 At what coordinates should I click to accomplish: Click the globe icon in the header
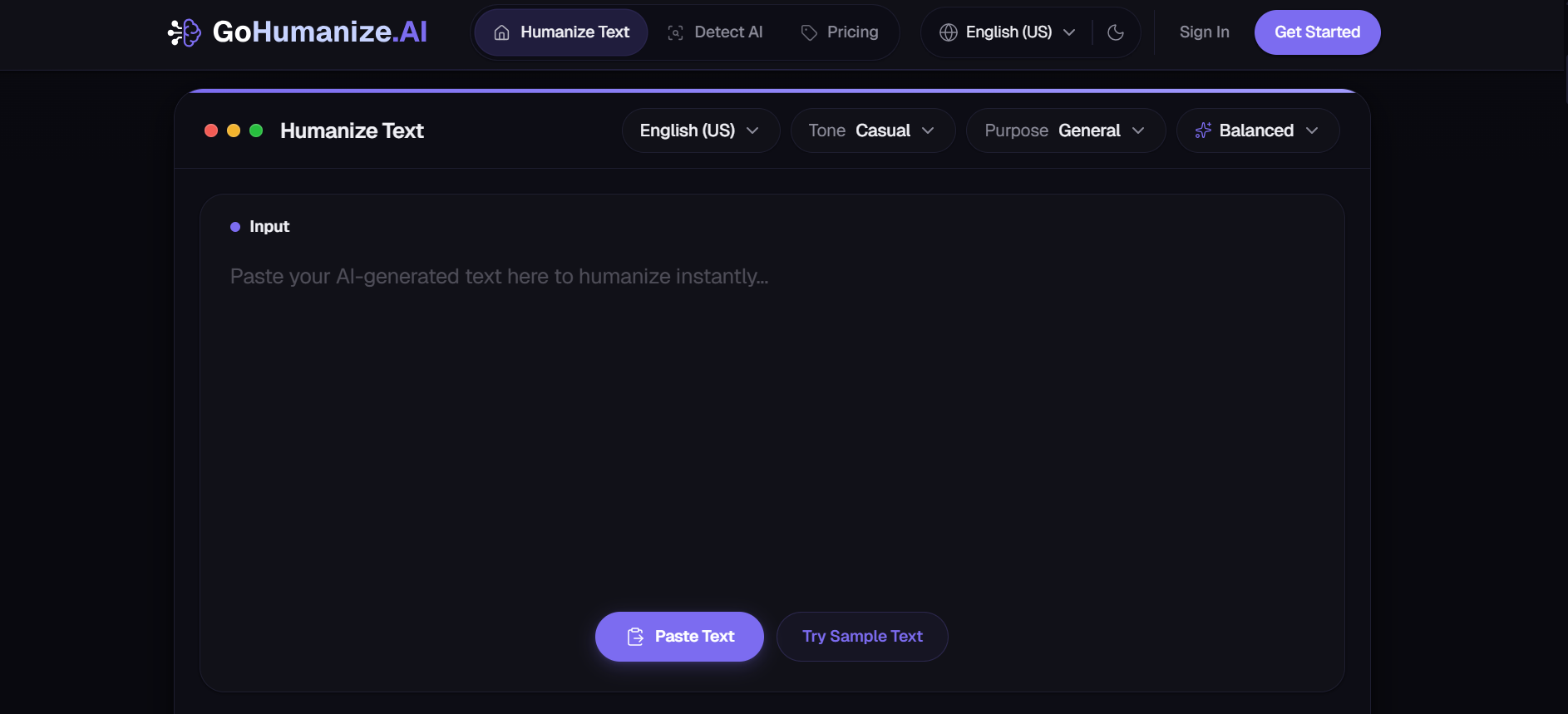[x=949, y=32]
